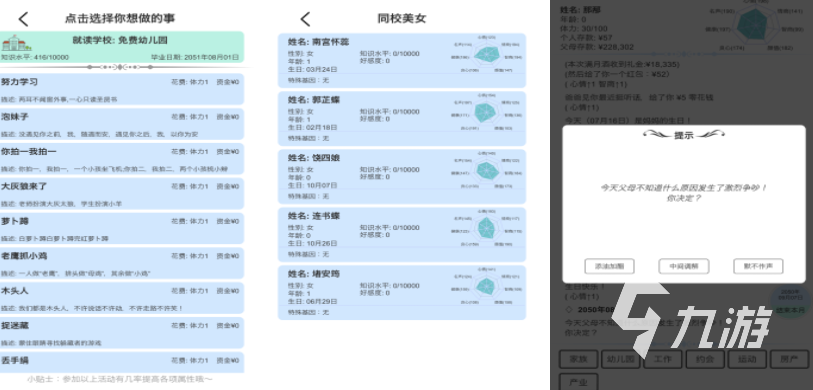Select classmate 南宫怀蕊's name
The height and width of the screenshot is (390, 813).
coord(319,42)
